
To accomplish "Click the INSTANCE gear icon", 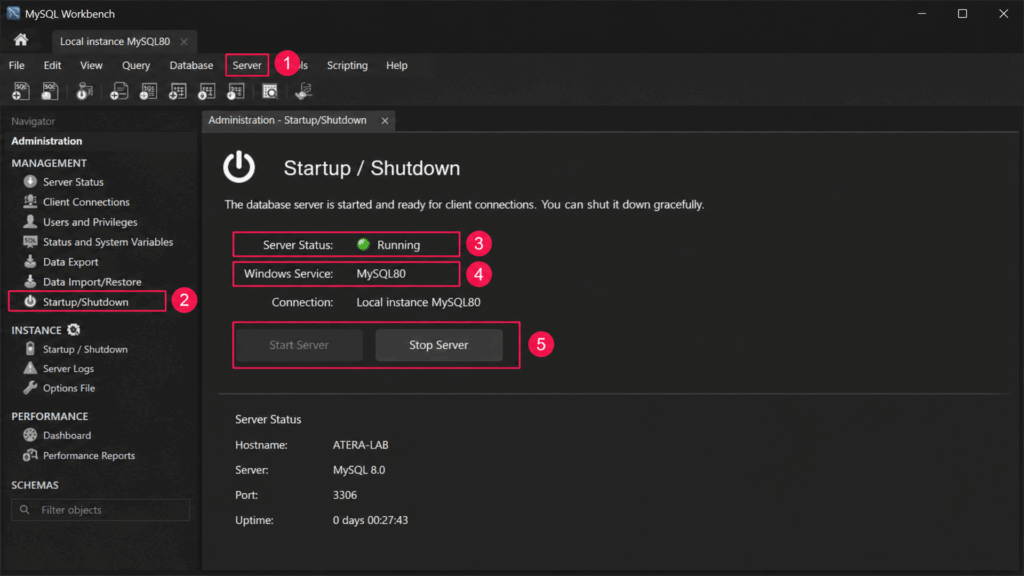I will point(74,330).
